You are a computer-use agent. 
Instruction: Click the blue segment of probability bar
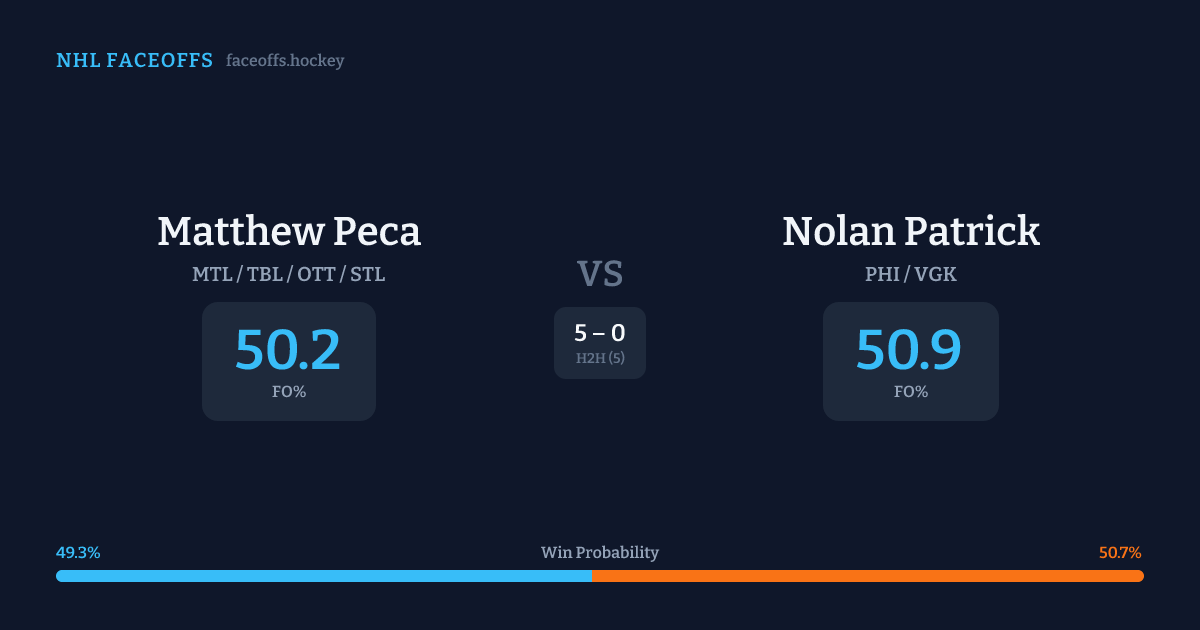click(323, 576)
